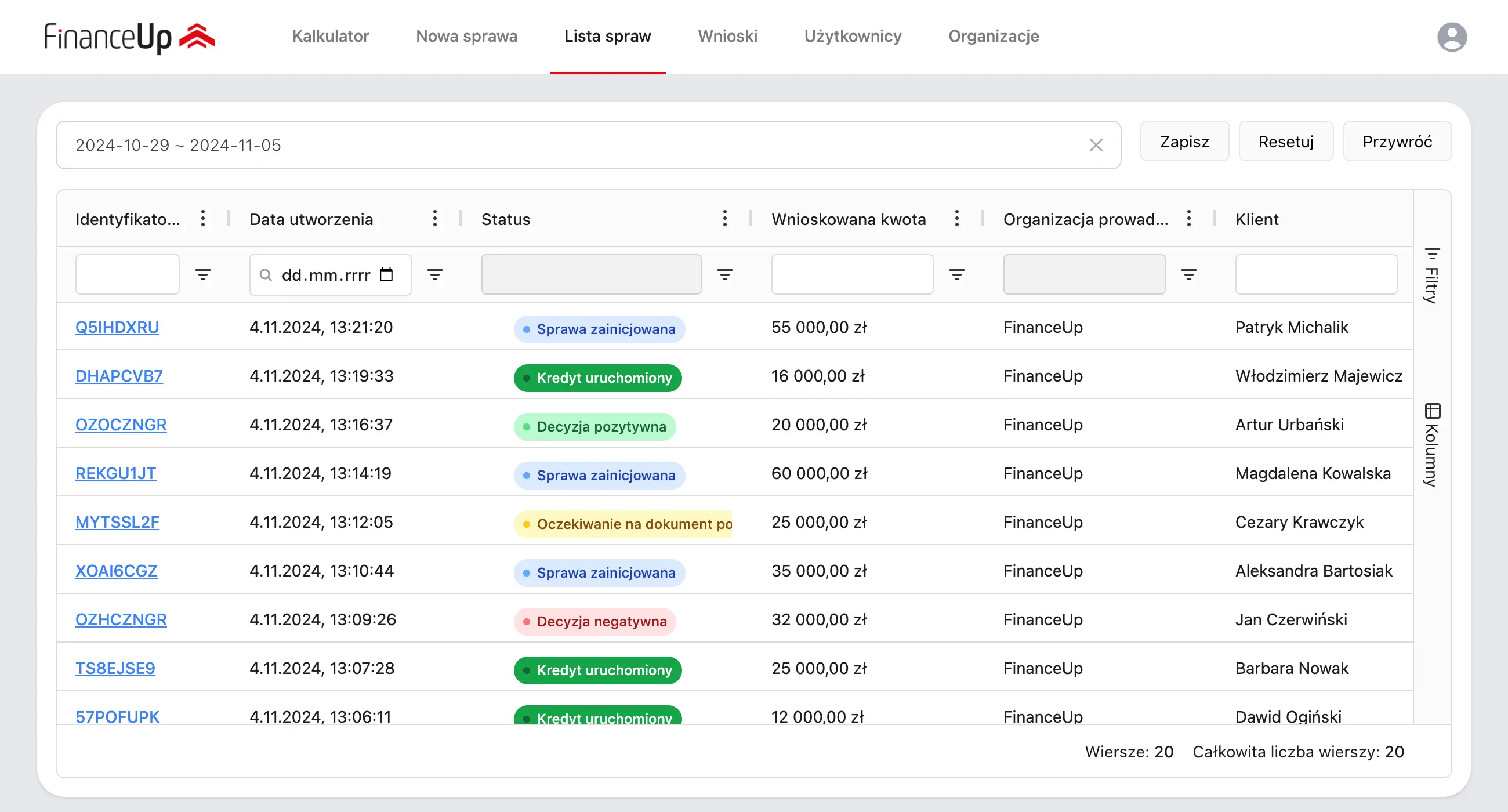The image size is (1508, 812).
Task: Open case link DHAPCVB7
Action: pyautogui.click(x=119, y=376)
